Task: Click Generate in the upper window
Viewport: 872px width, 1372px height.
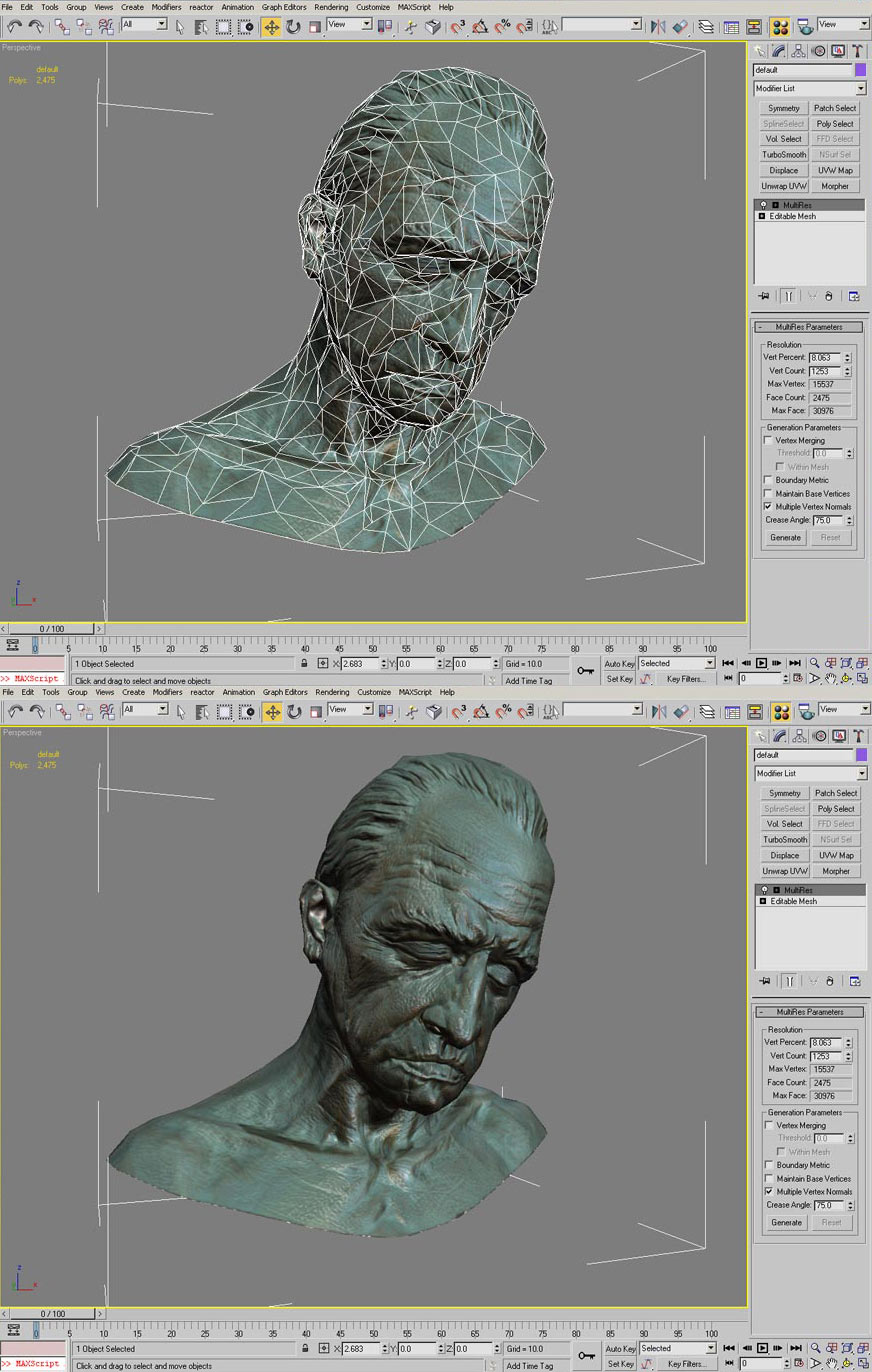Action: (x=785, y=538)
